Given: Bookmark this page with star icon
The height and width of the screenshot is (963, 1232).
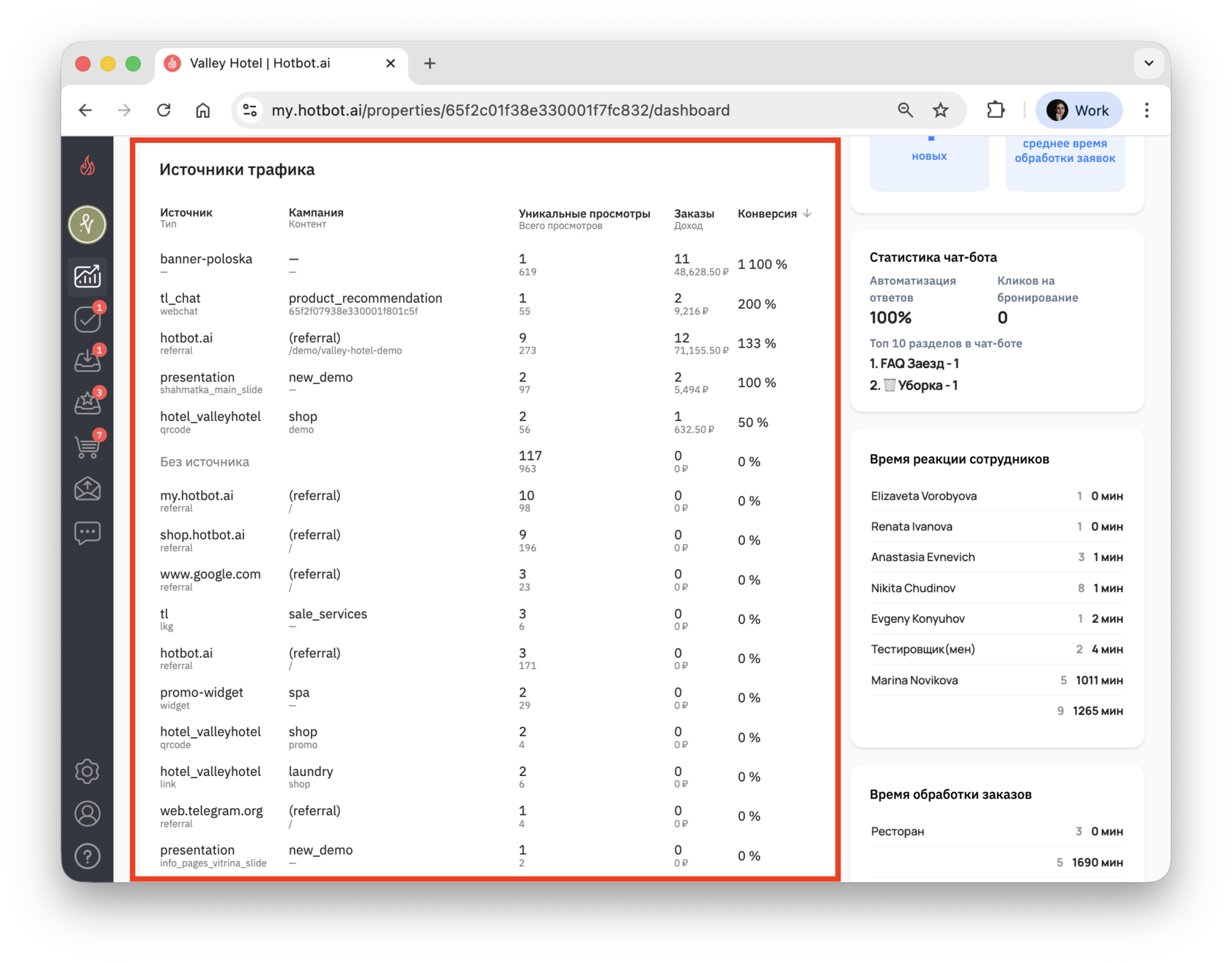Looking at the screenshot, I should click(941, 111).
